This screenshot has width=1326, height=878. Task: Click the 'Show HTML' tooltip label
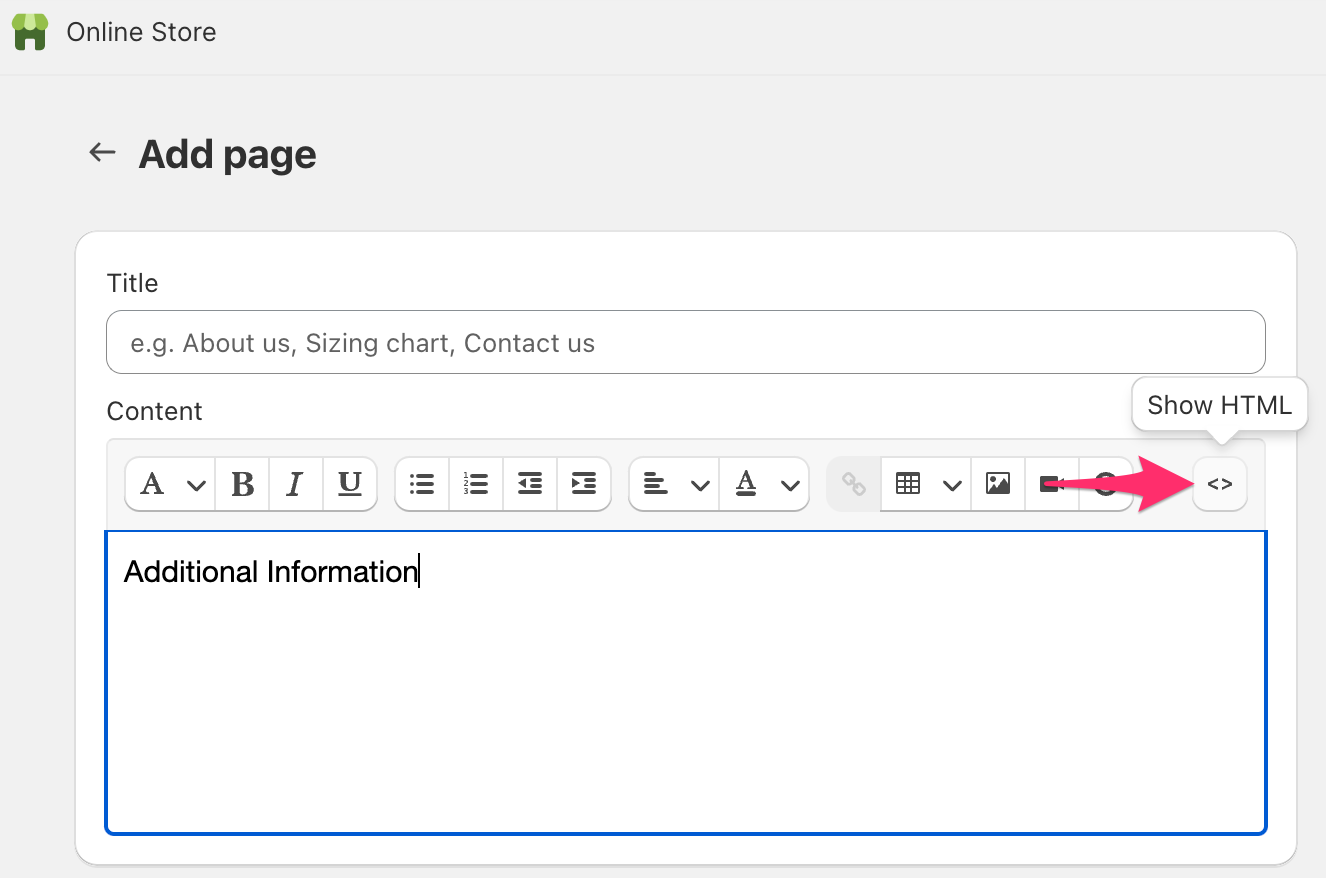tap(1219, 404)
